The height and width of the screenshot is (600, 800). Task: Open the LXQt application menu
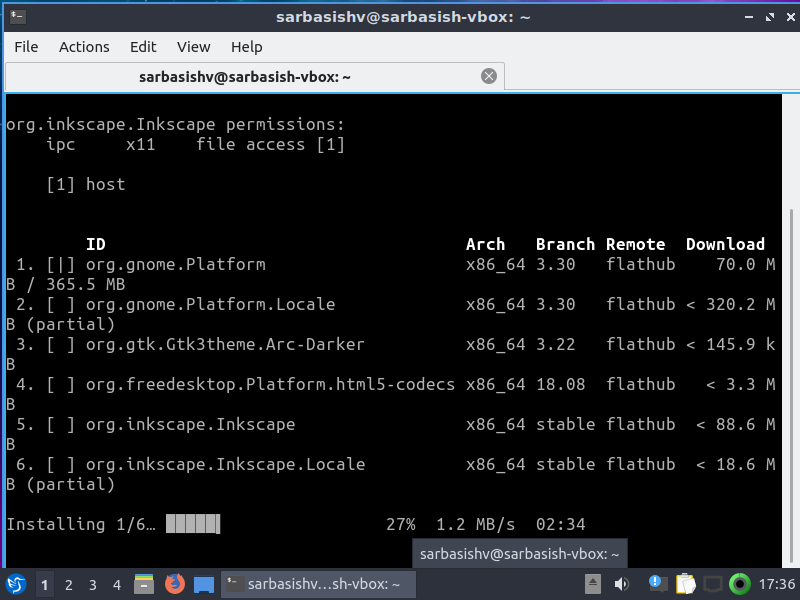(x=14, y=584)
